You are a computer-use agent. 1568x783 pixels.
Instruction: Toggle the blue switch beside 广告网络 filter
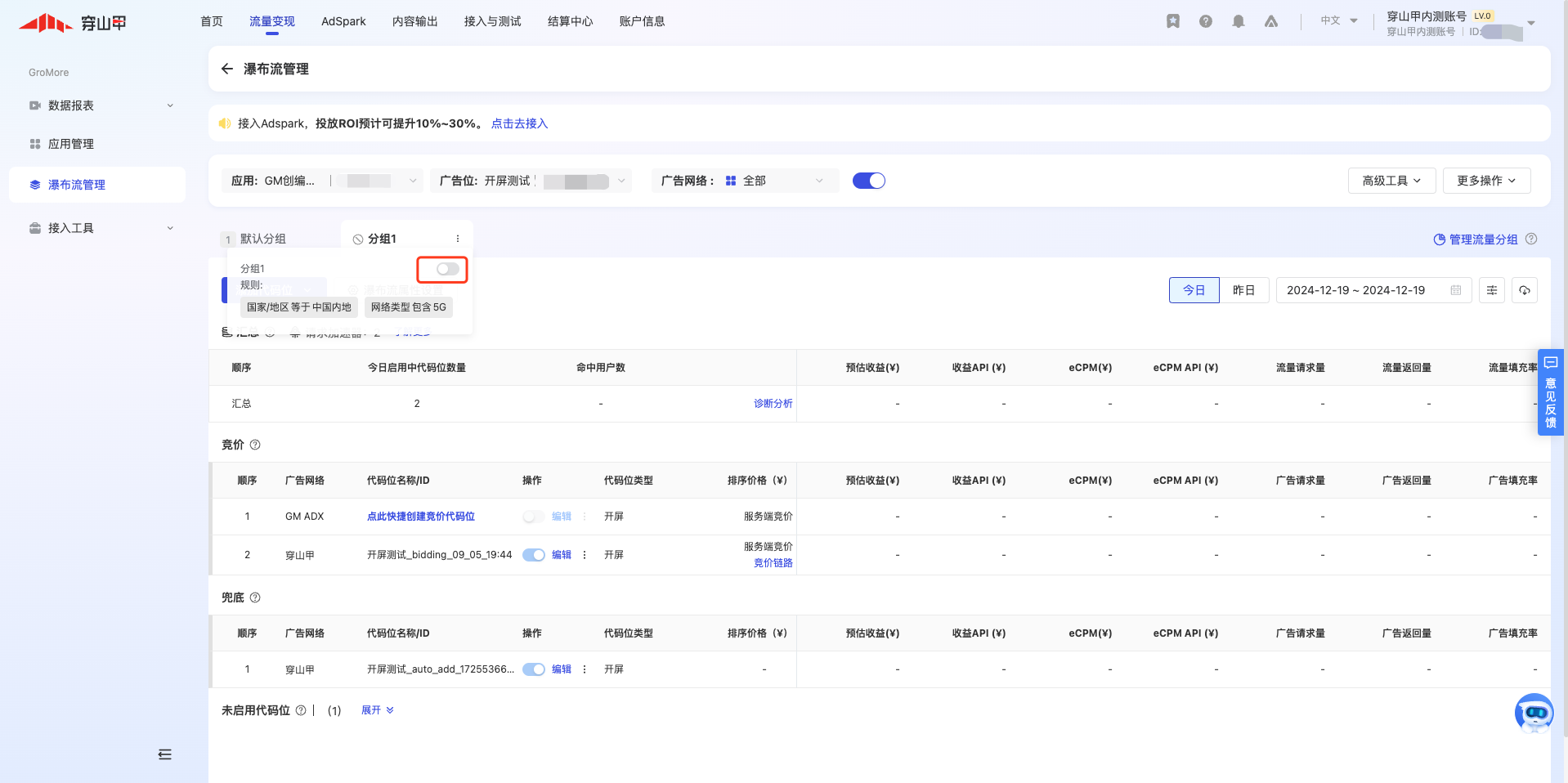click(x=869, y=181)
